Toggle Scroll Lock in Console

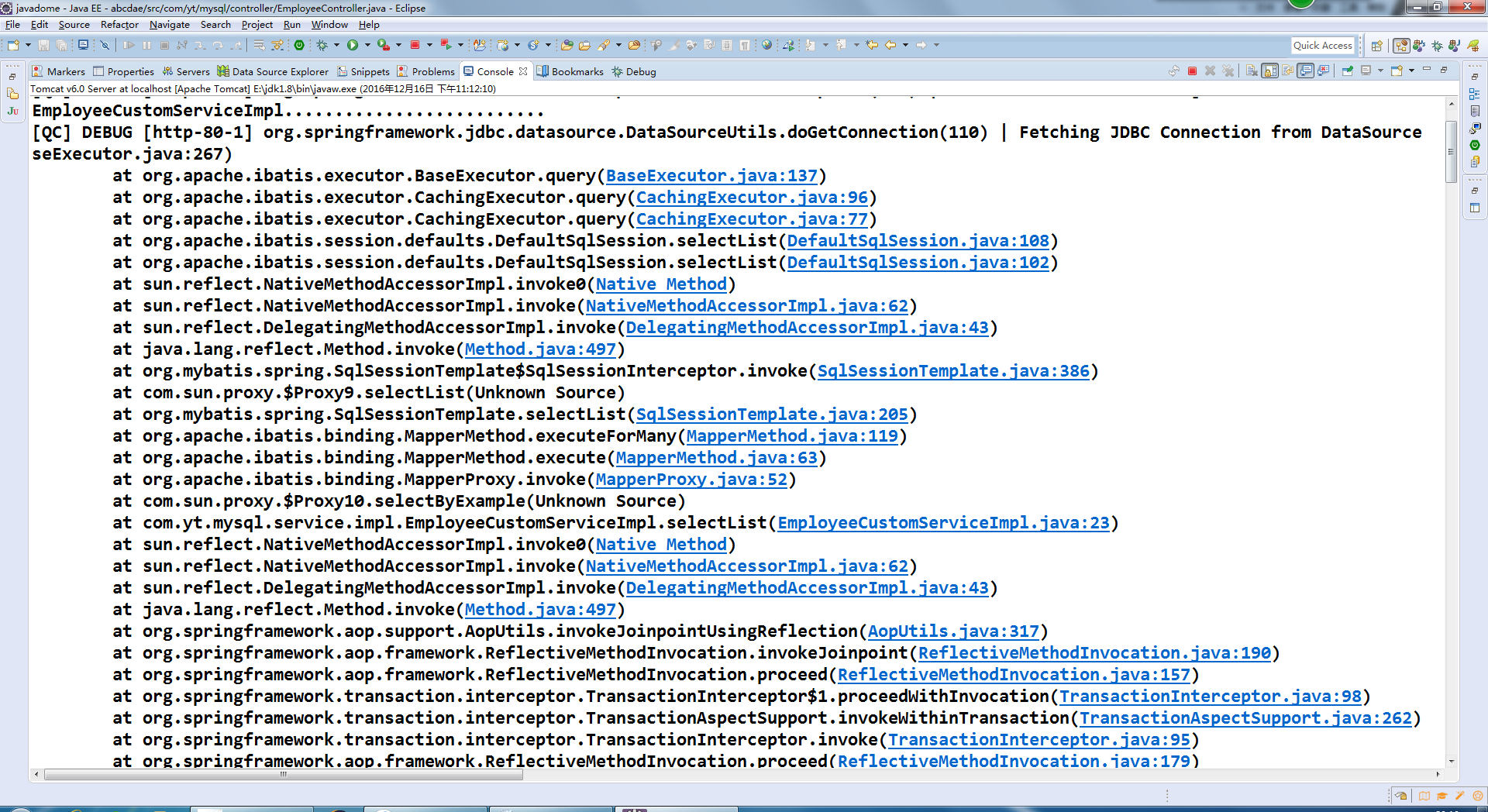coord(1269,71)
